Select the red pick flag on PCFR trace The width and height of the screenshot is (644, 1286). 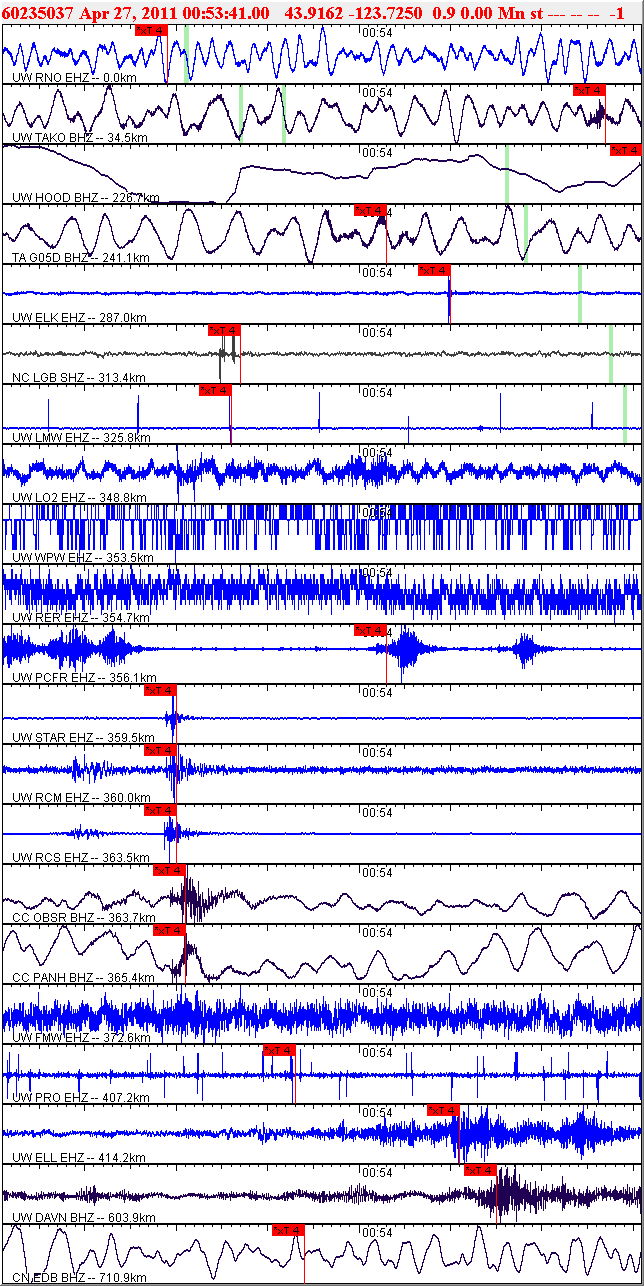pos(370,631)
